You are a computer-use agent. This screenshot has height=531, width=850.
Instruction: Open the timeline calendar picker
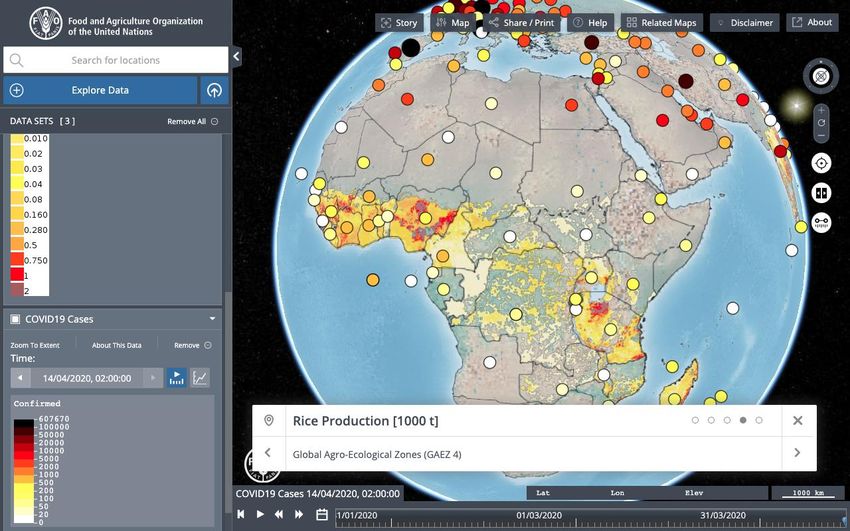[322, 514]
